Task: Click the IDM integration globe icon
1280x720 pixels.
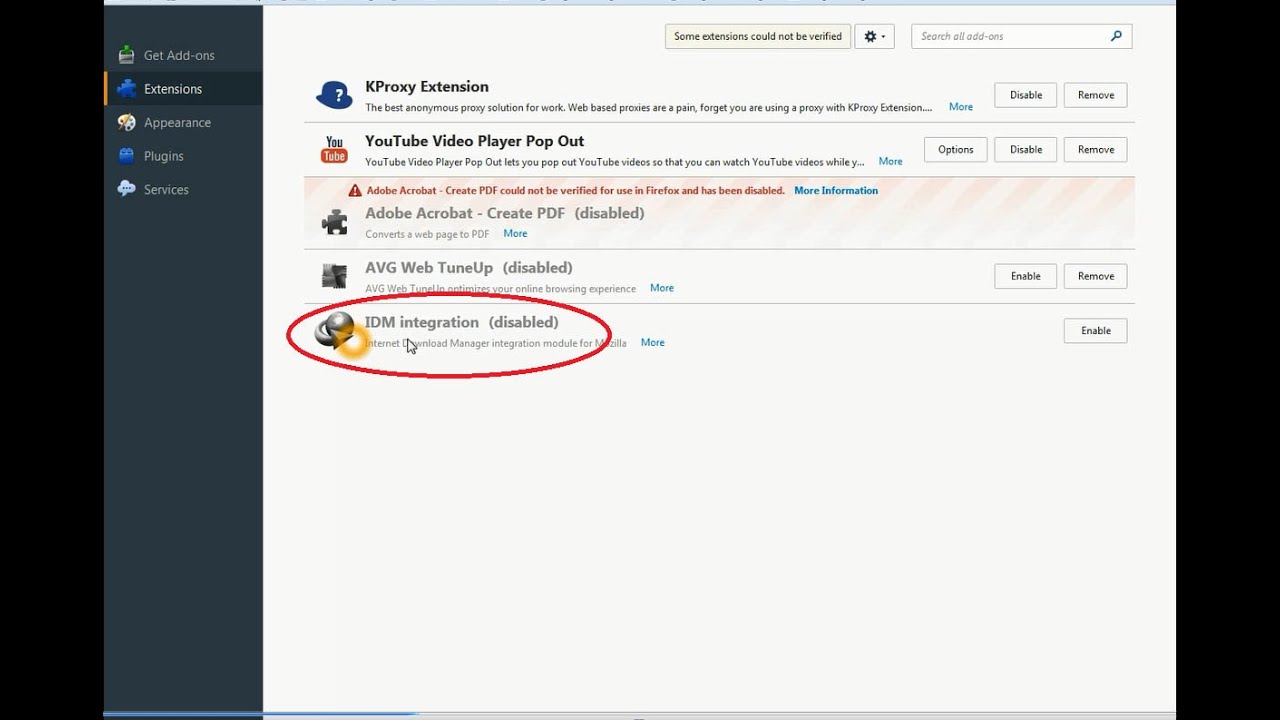Action: [x=335, y=330]
